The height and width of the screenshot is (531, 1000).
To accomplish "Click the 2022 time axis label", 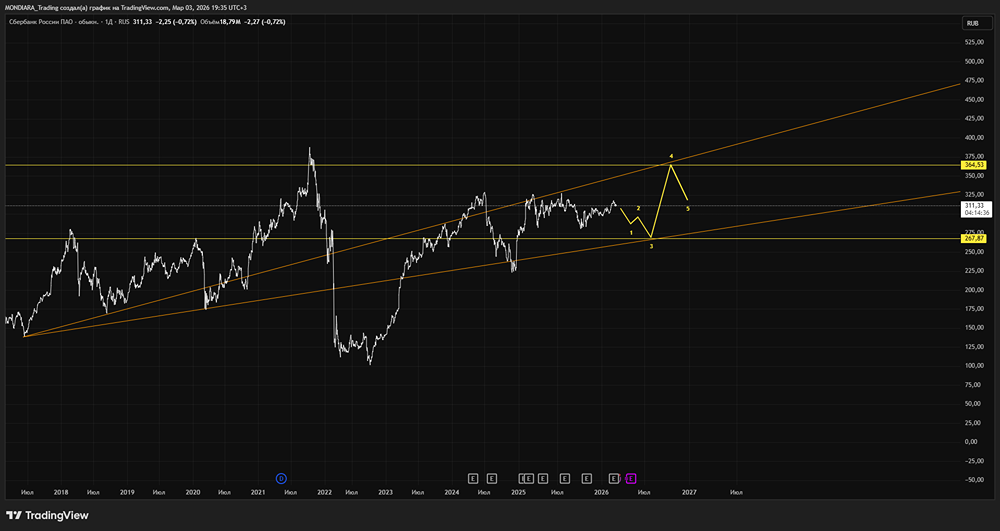I will click(x=325, y=492).
